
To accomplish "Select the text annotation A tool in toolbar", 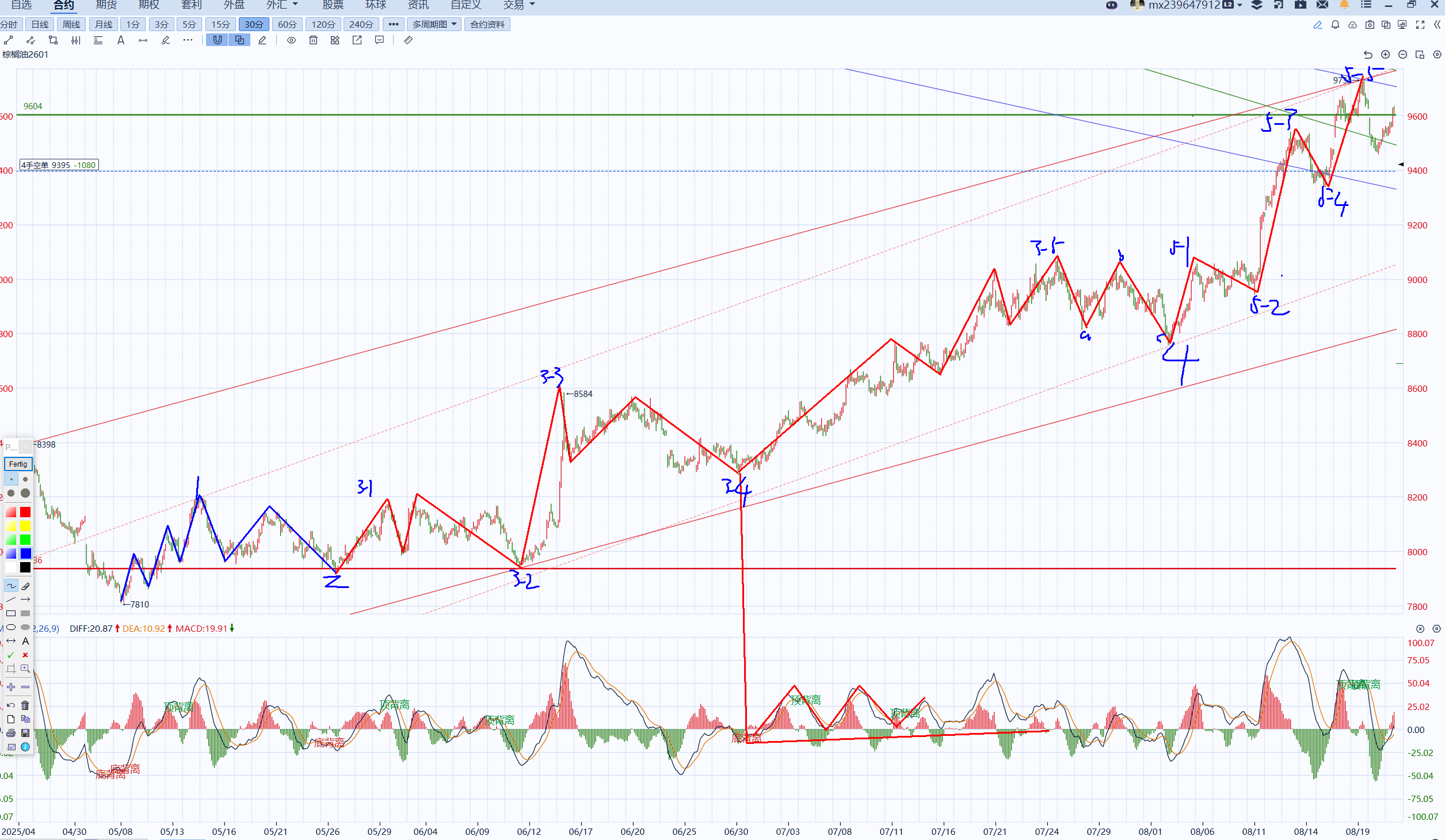I will [121, 40].
